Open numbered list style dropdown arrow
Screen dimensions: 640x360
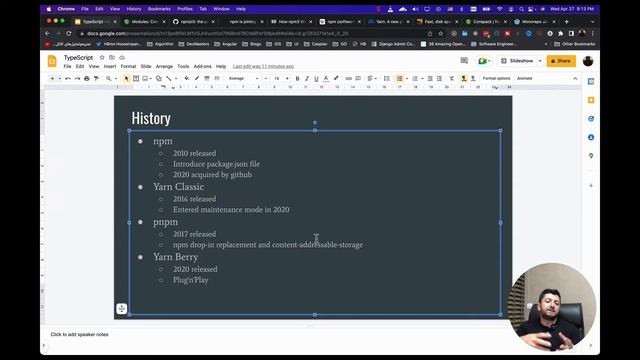pyautogui.click(x=422, y=78)
